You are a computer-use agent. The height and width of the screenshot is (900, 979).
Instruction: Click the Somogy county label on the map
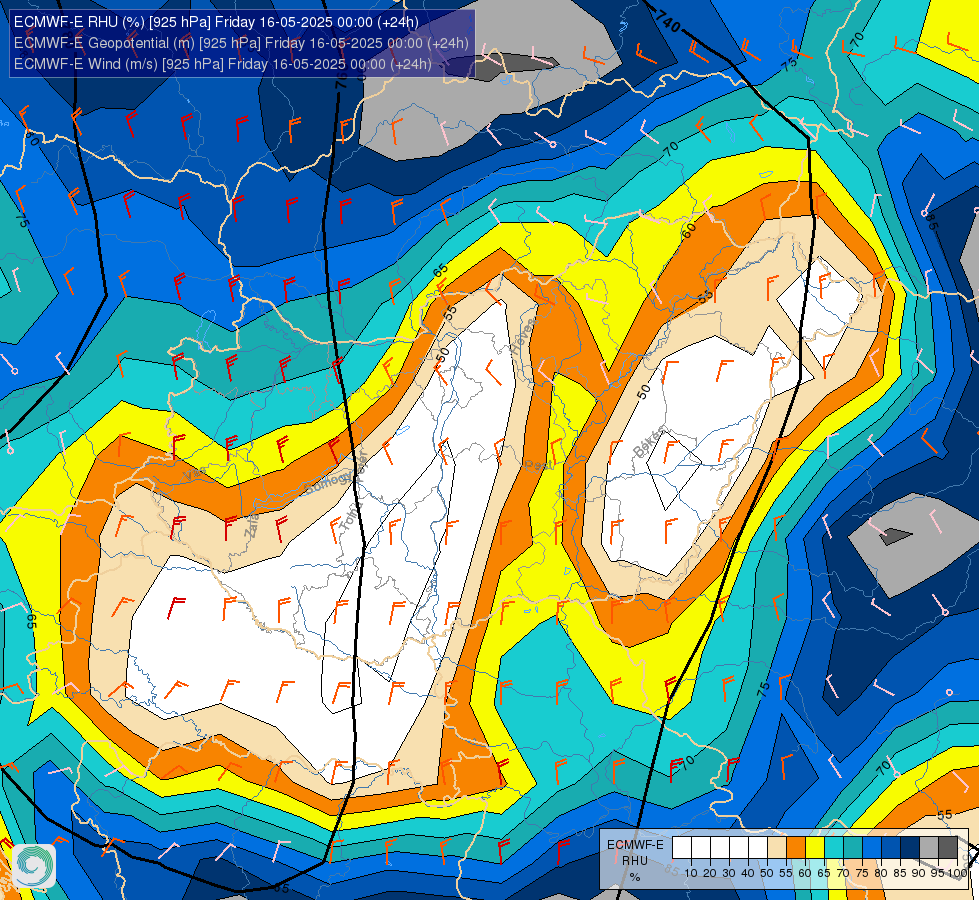[329, 481]
